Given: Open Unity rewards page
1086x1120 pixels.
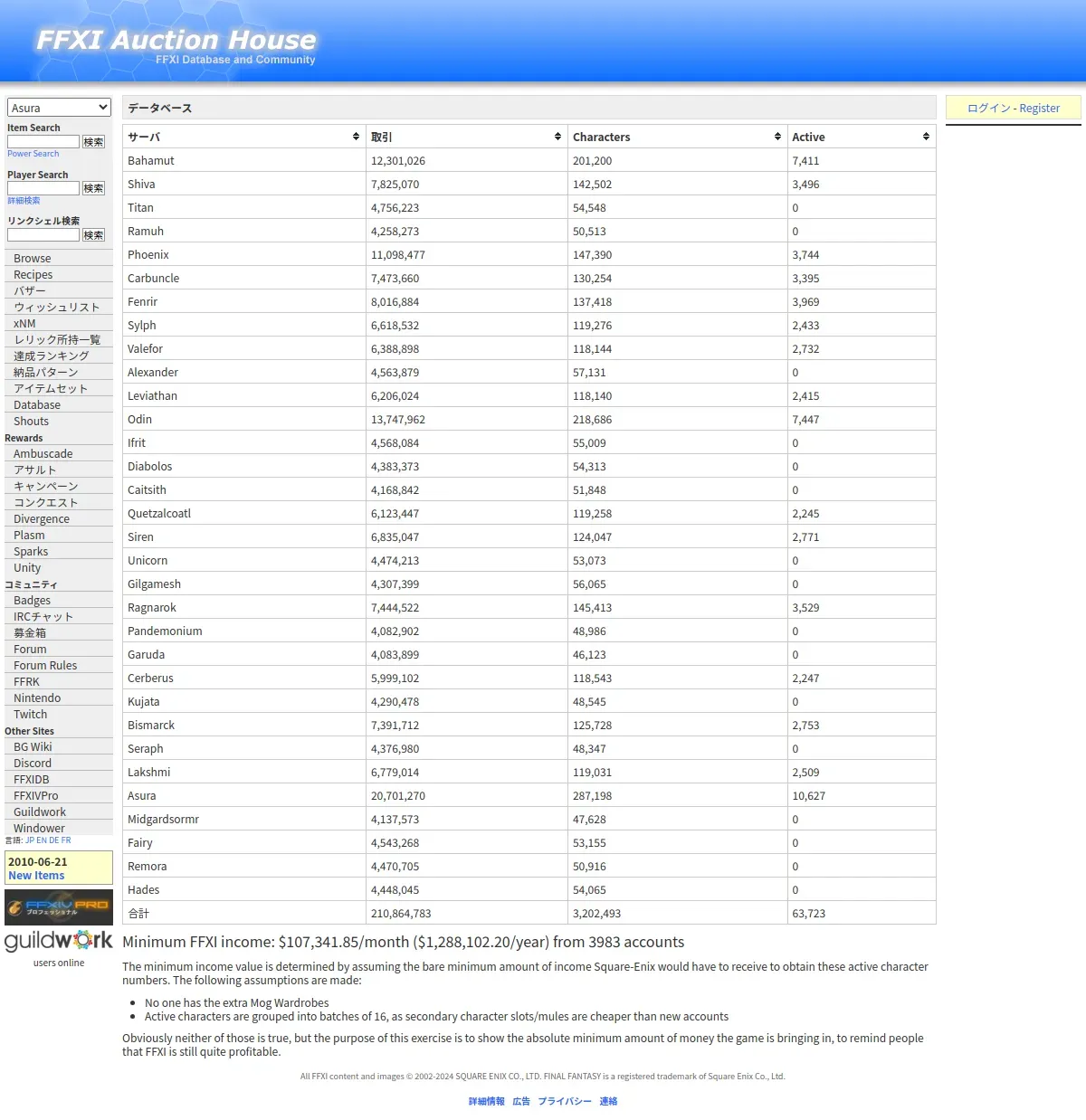Looking at the screenshot, I should click(x=59, y=567).
